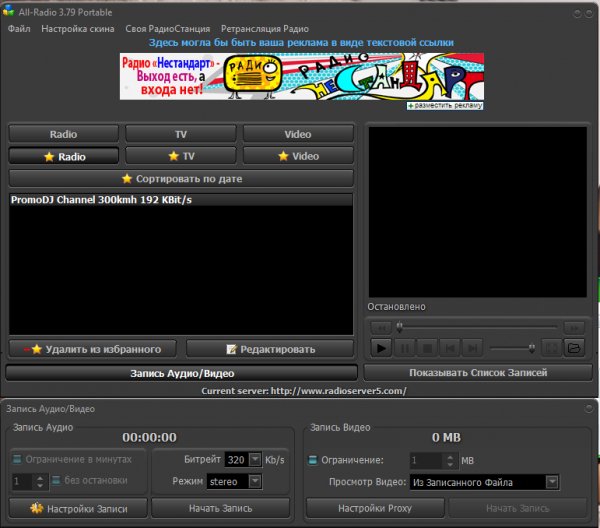Open the Ретрансляция Радио menu

point(265,29)
